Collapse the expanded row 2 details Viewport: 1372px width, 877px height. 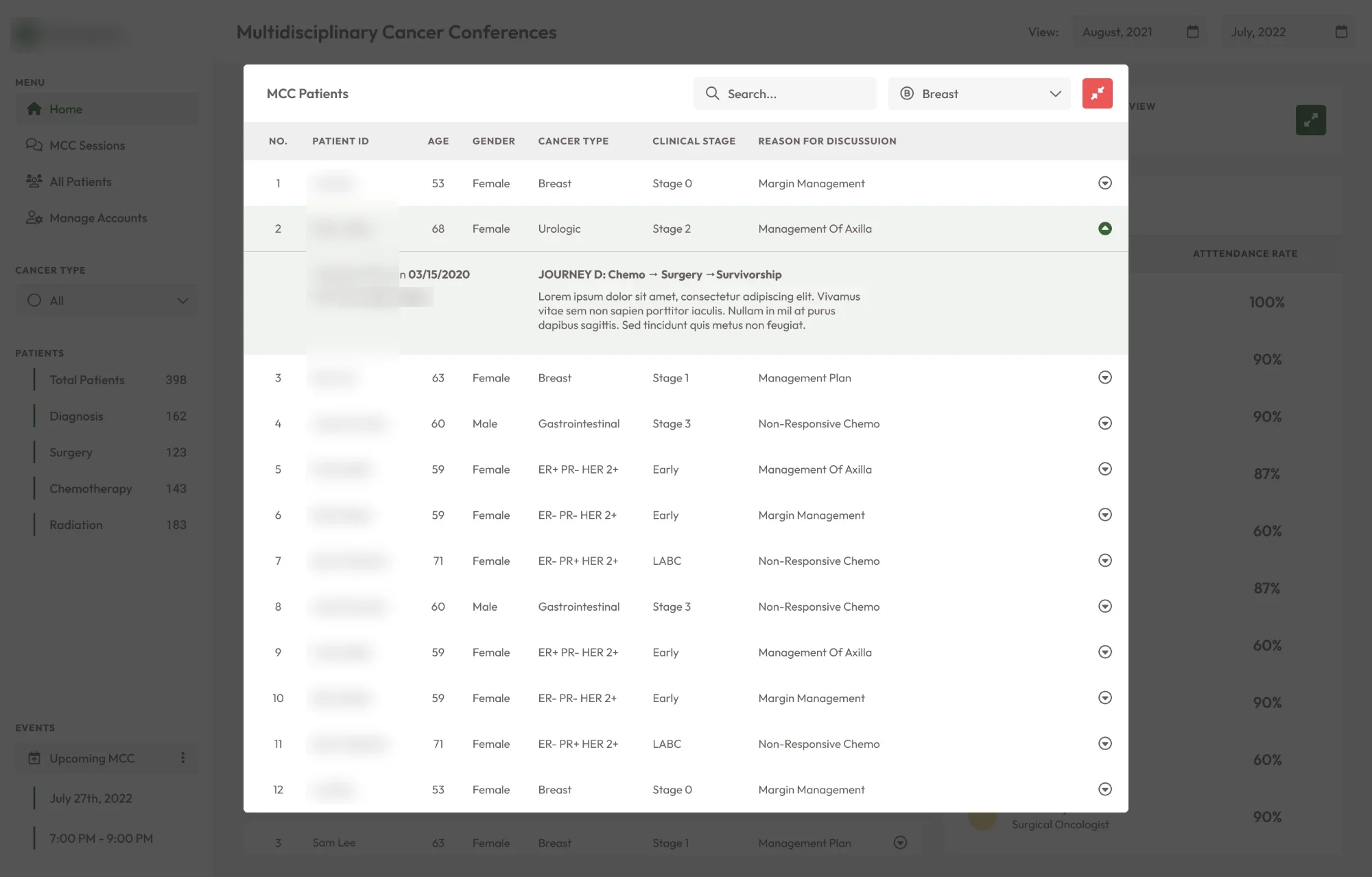(1104, 229)
